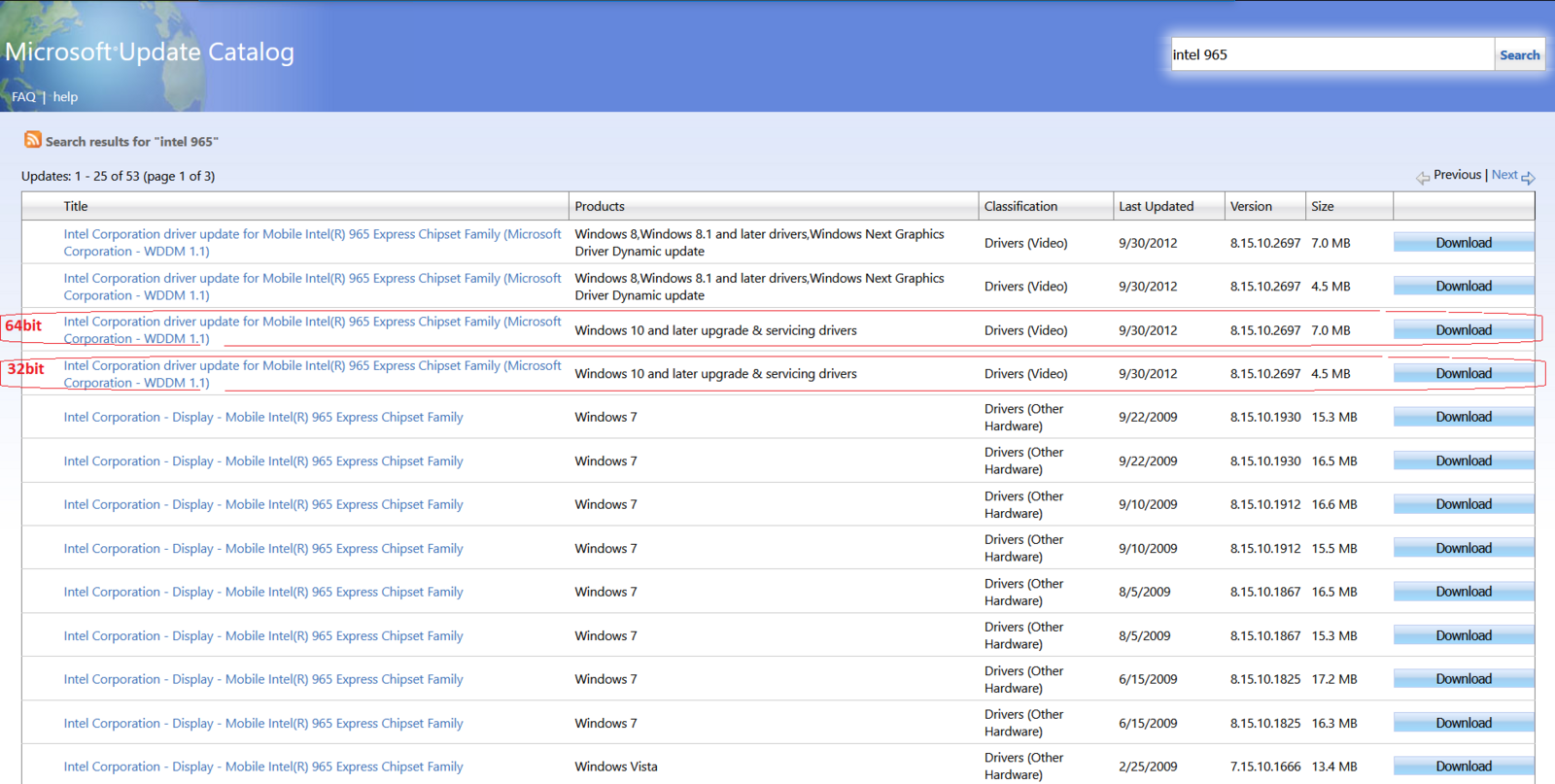Open the 17.2 MB 6/15/2009 Display driver title
The height and width of the screenshot is (784, 1555).
pyautogui.click(x=263, y=679)
